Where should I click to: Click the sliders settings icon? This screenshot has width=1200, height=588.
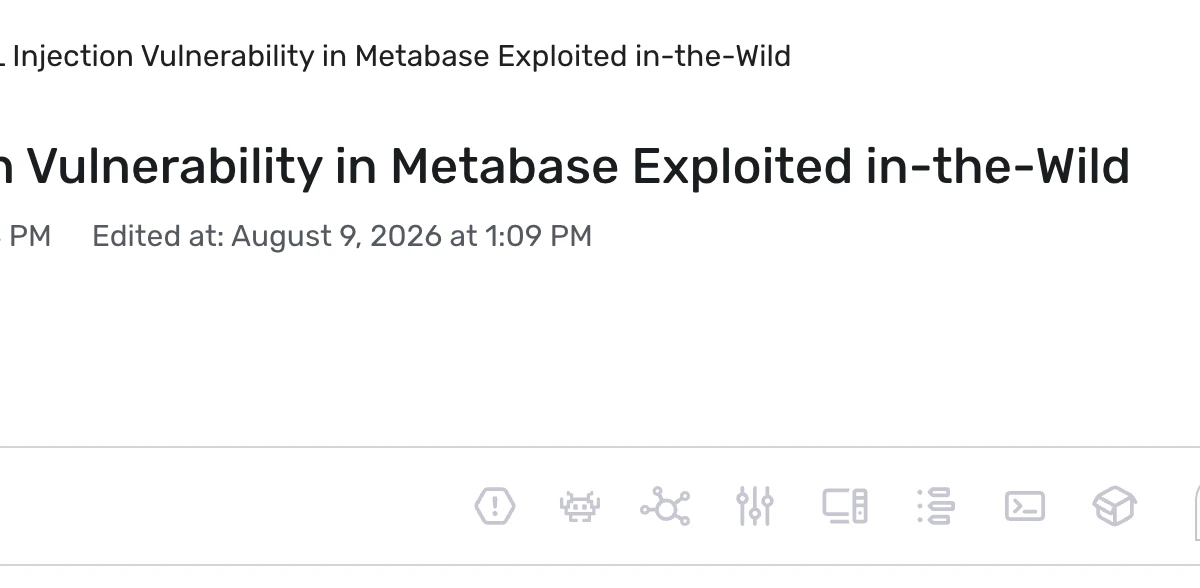pyautogui.click(x=755, y=507)
